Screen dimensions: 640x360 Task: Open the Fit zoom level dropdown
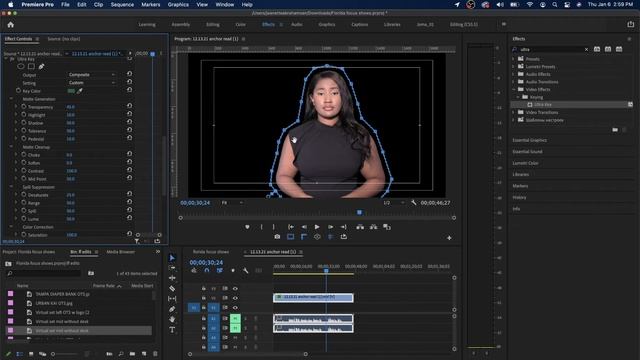coord(231,202)
